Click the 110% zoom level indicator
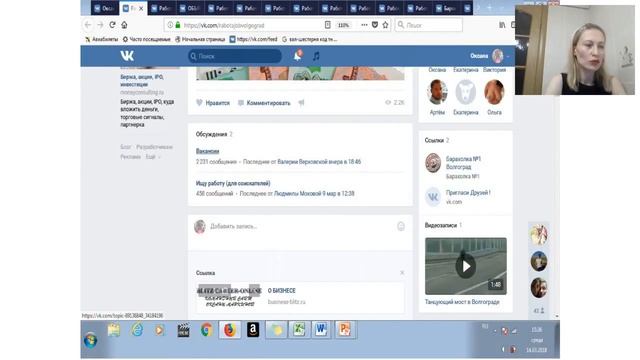This screenshot has height=360, width=640. (343, 25)
